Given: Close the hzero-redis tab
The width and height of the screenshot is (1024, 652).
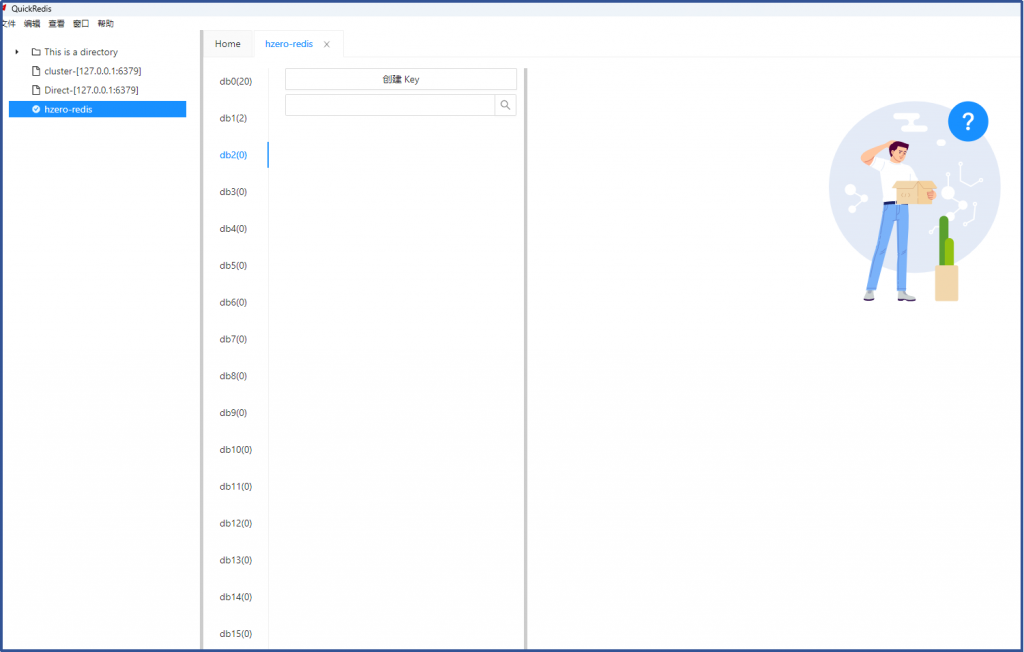Looking at the screenshot, I should click(326, 44).
